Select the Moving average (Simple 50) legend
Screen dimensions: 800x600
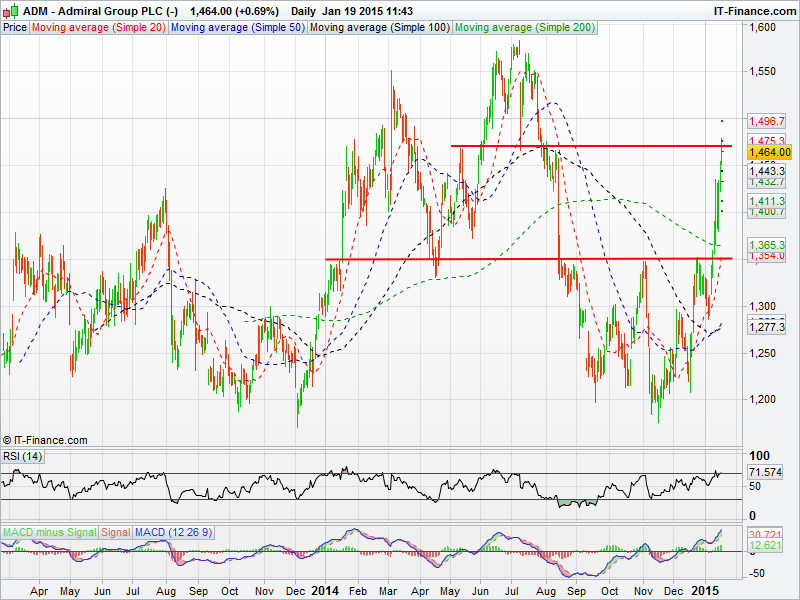236,27
